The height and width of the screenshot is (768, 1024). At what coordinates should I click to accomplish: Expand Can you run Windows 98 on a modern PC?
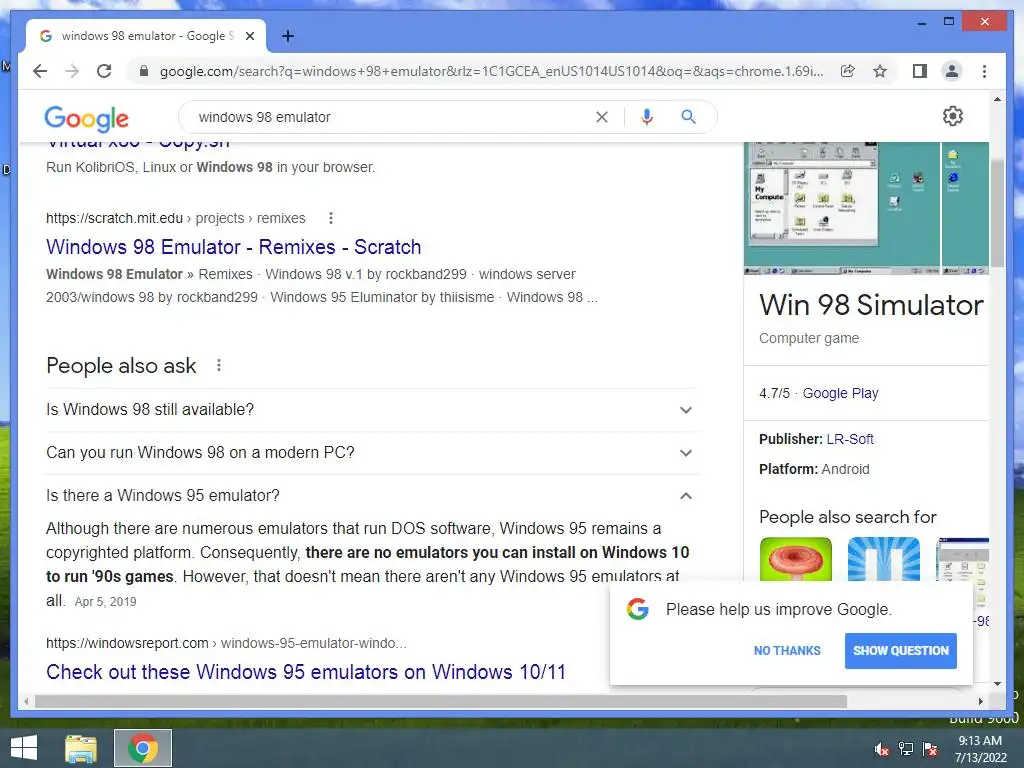click(372, 453)
